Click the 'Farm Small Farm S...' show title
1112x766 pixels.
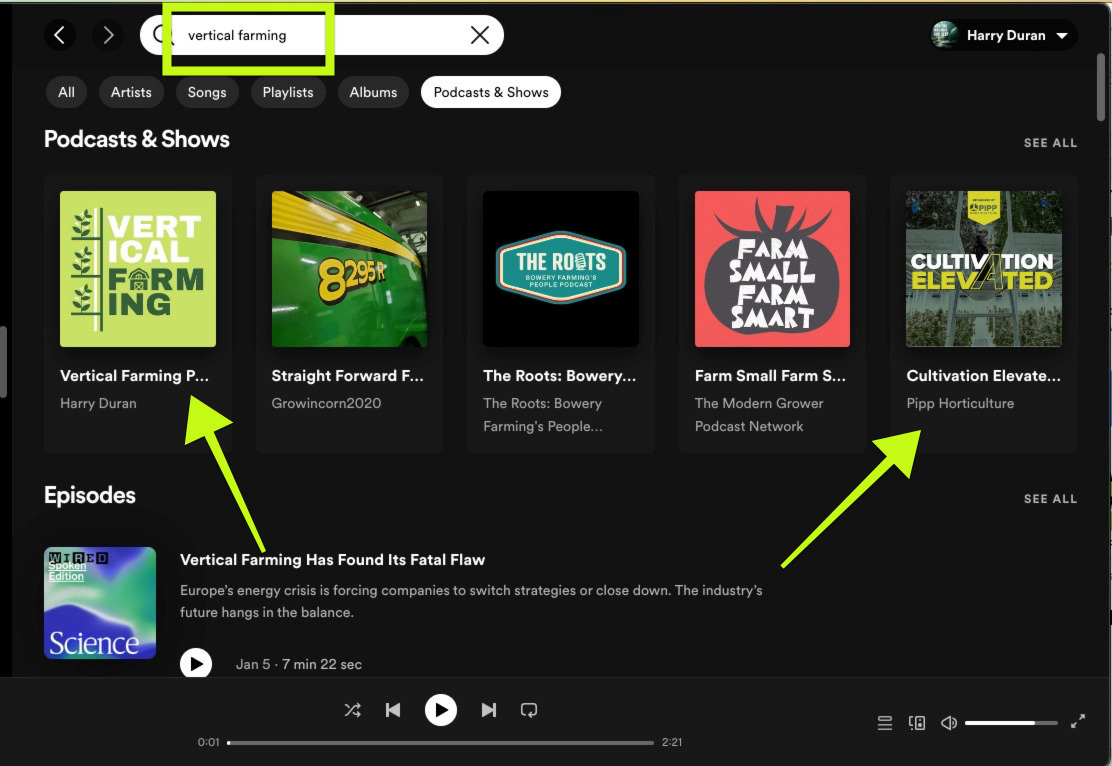point(770,376)
